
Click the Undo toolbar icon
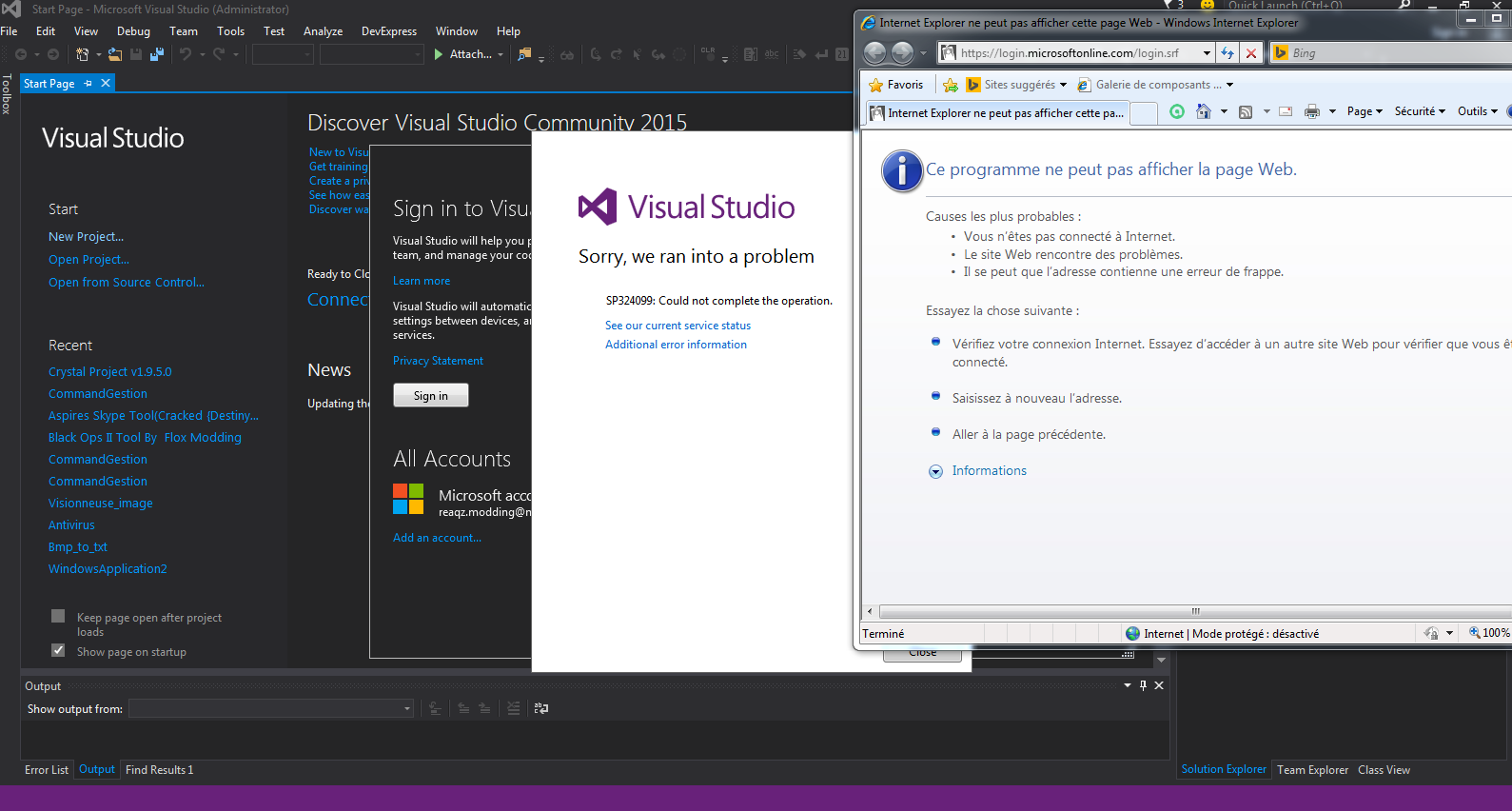tap(186, 54)
